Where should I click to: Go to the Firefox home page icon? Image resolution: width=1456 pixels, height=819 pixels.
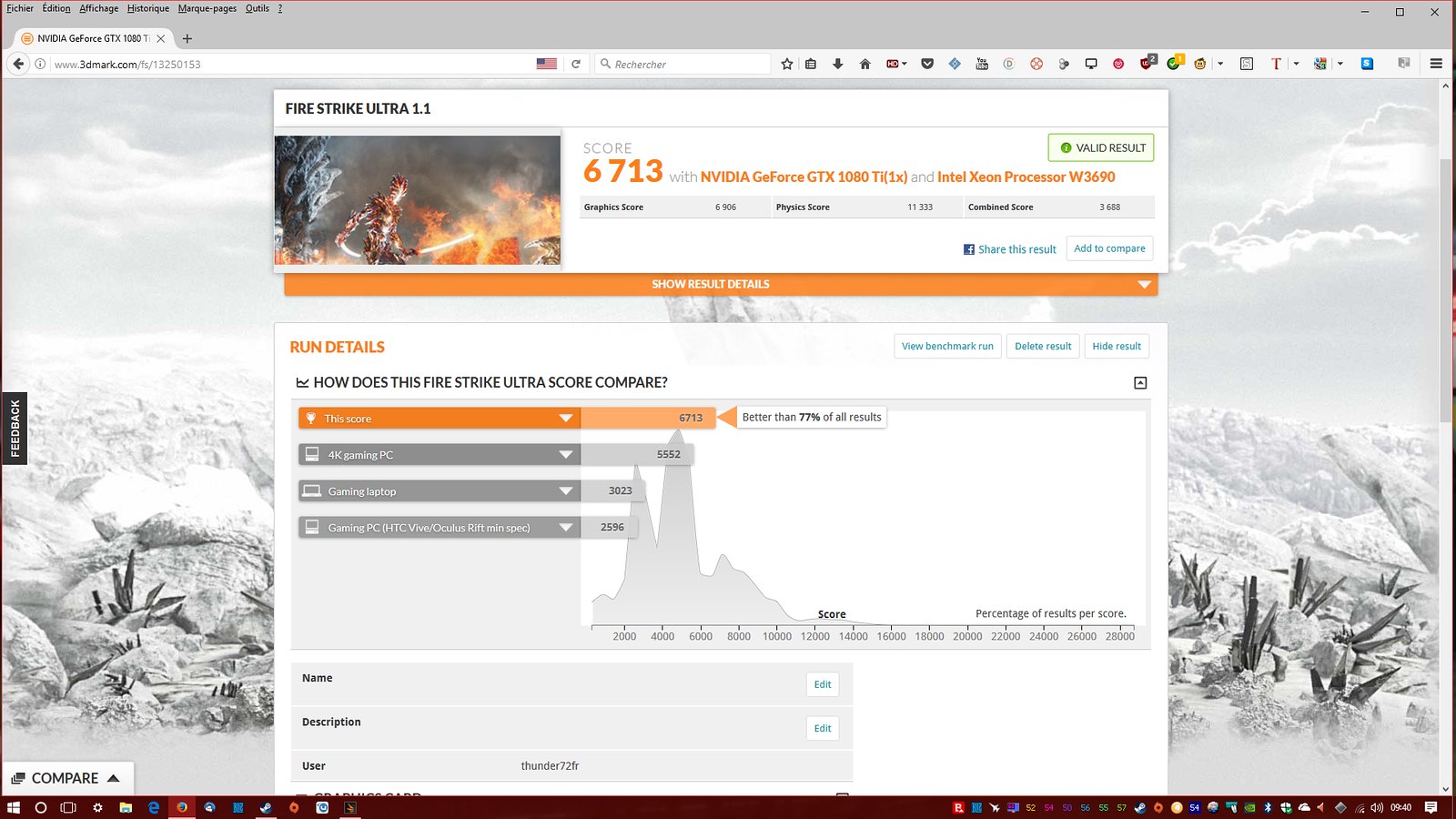(865, 64)
